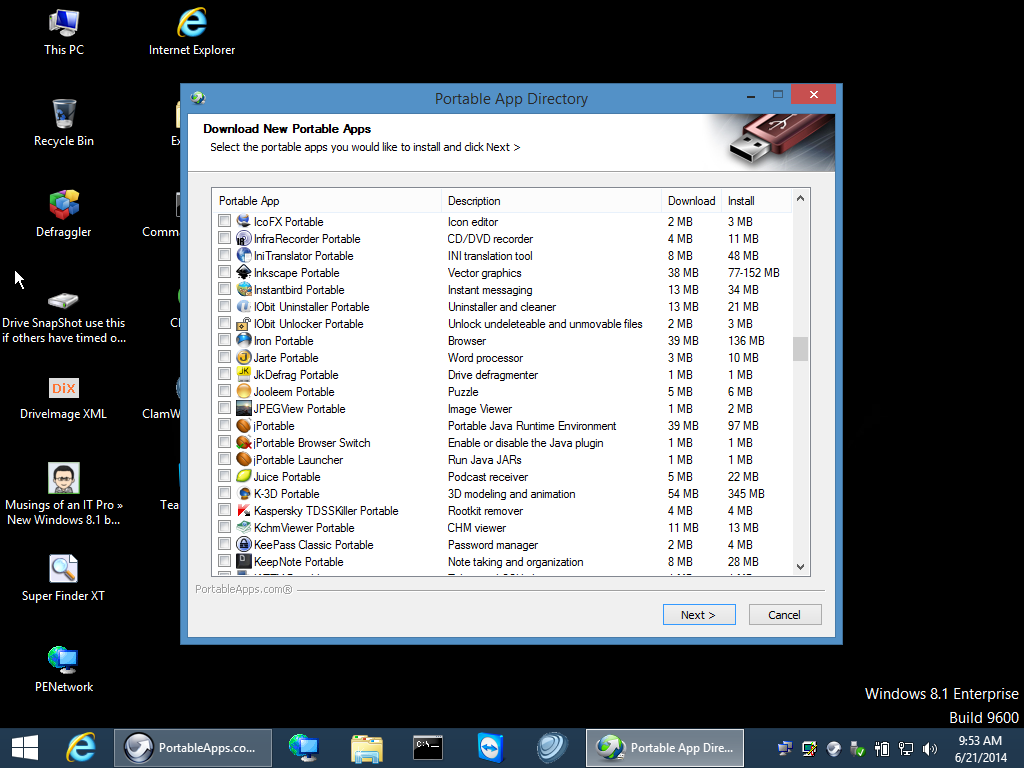
Task: Select the jPortable Launcher checkbox
Action: 225,458
